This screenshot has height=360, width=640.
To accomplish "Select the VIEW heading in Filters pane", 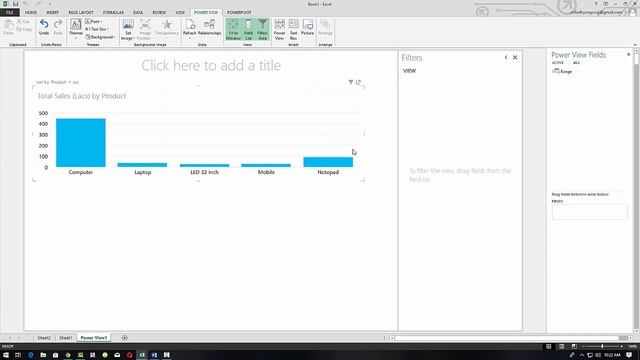I will pyautogui.click(x=409, y=71).
